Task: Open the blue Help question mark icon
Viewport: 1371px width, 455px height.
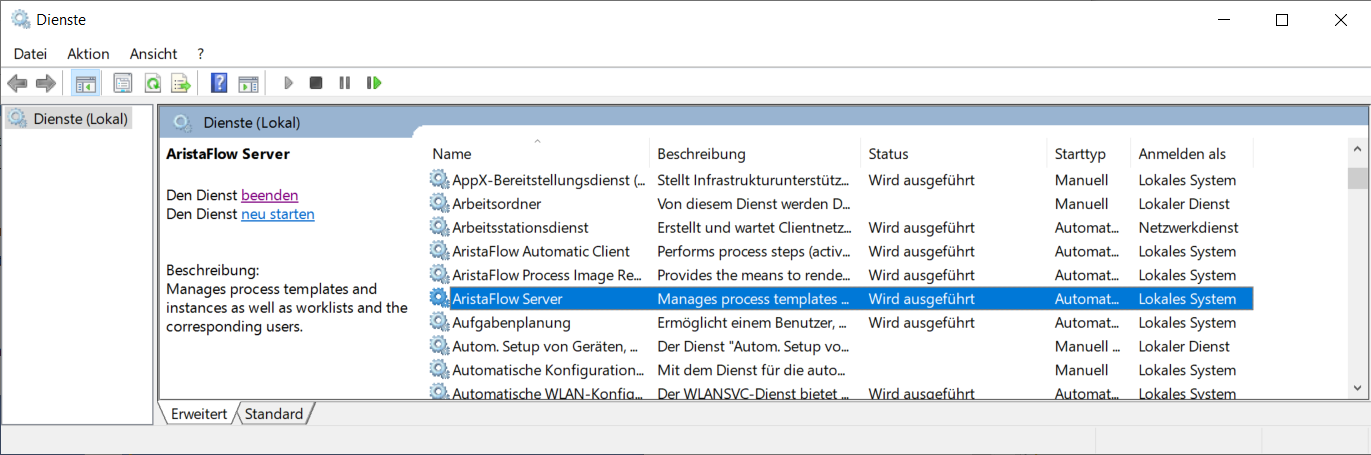Action: (219, 83)
